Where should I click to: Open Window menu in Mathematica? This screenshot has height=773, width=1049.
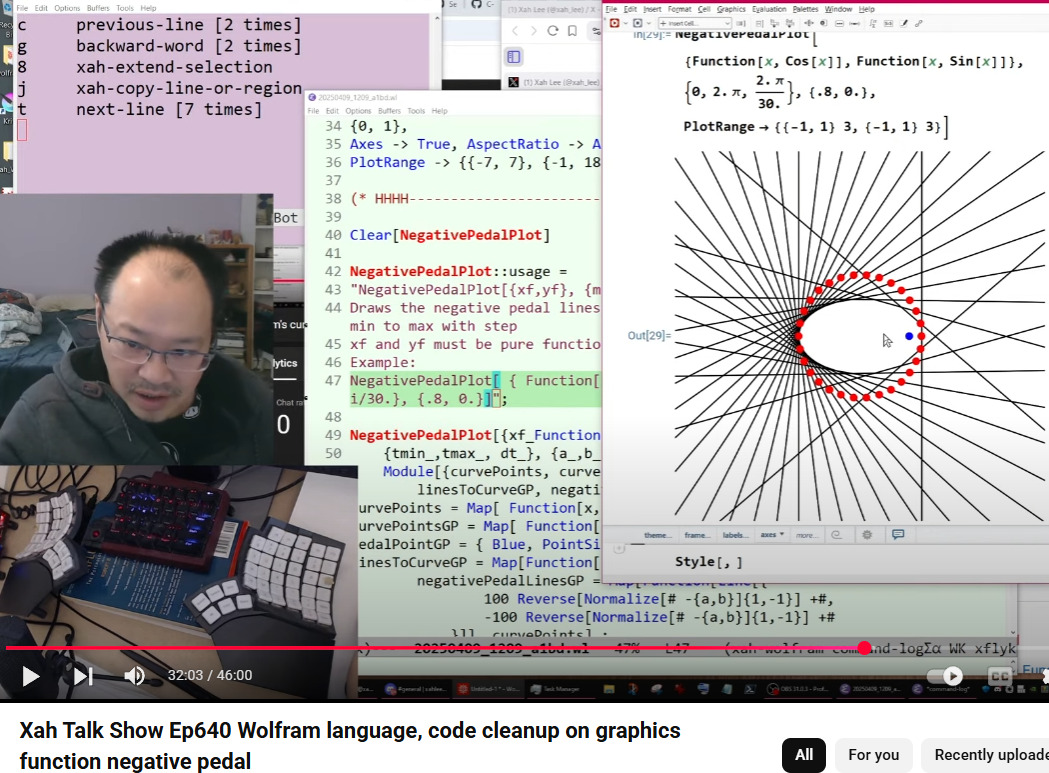point(838,9)
